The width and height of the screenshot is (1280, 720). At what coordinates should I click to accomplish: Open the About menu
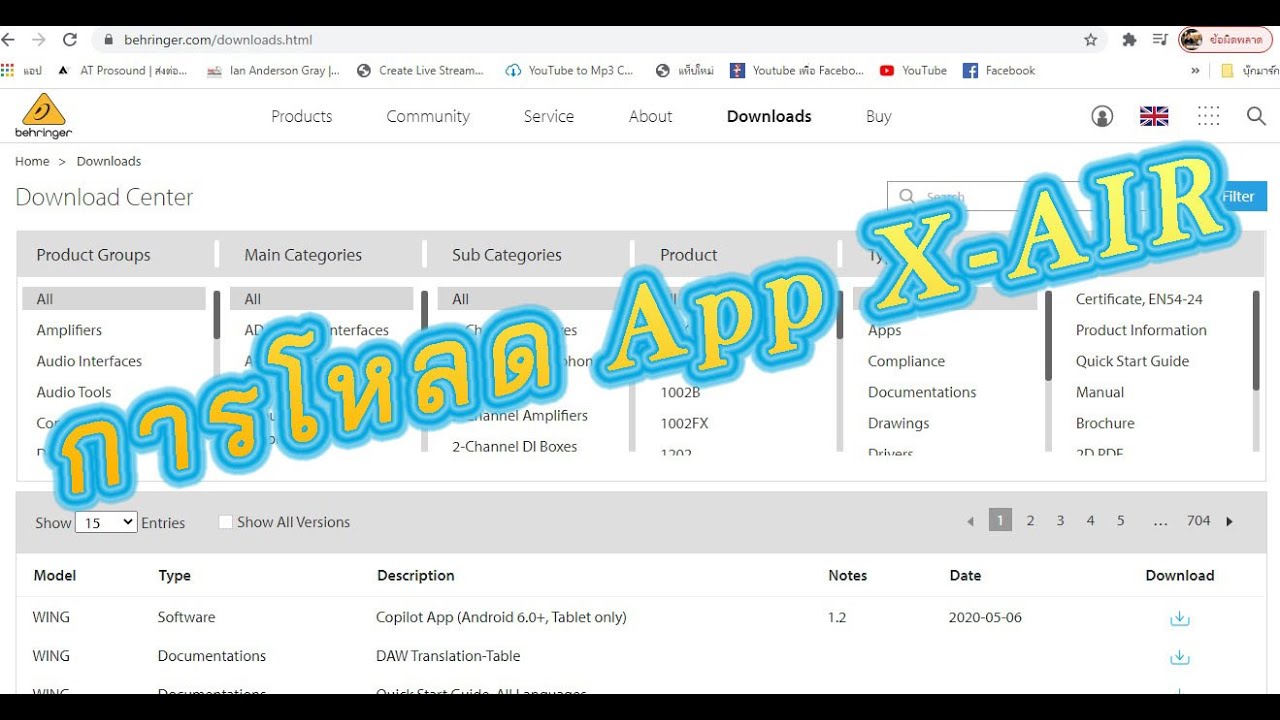click(650, 116)
